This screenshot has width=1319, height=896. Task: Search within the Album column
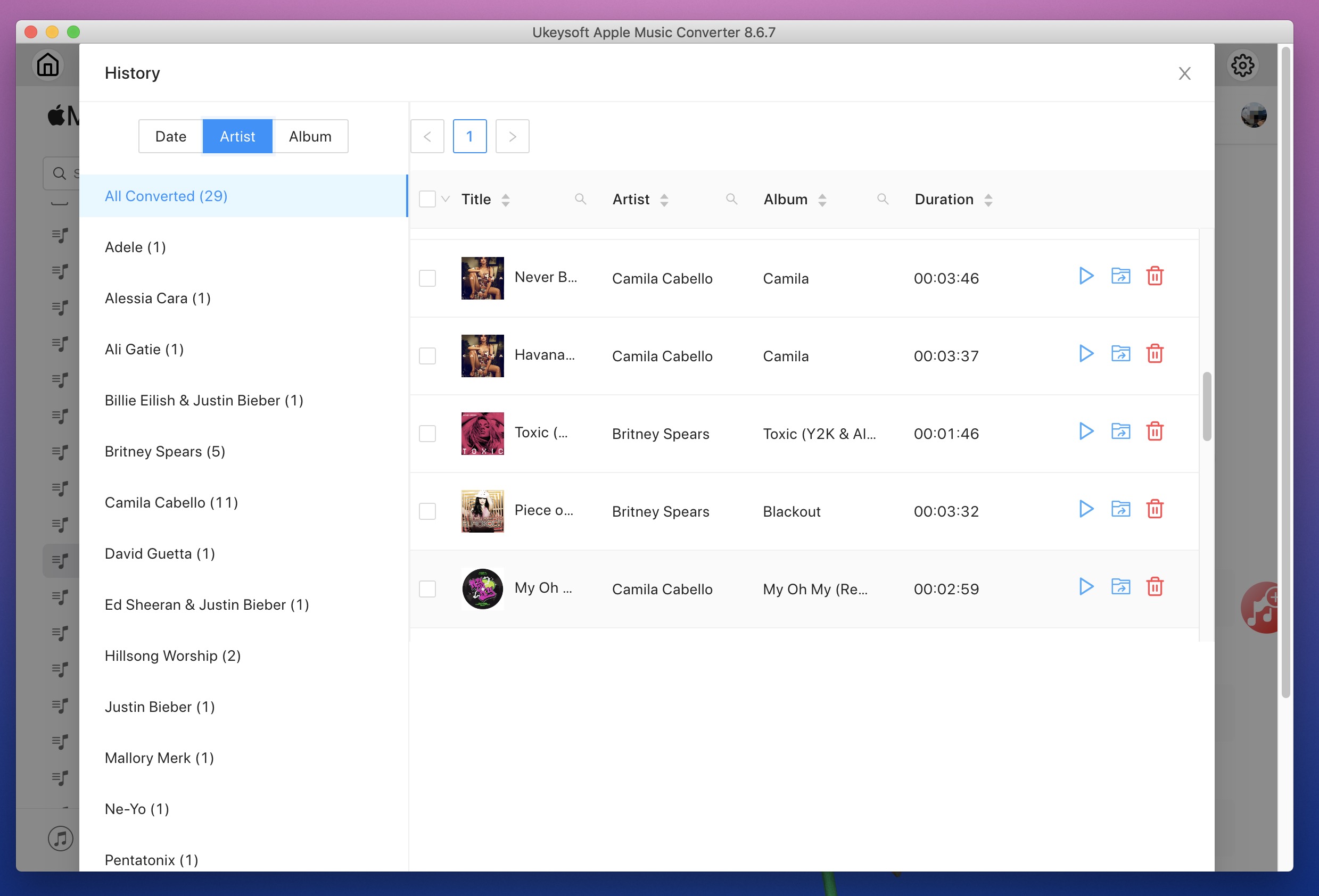pos(883,199)
